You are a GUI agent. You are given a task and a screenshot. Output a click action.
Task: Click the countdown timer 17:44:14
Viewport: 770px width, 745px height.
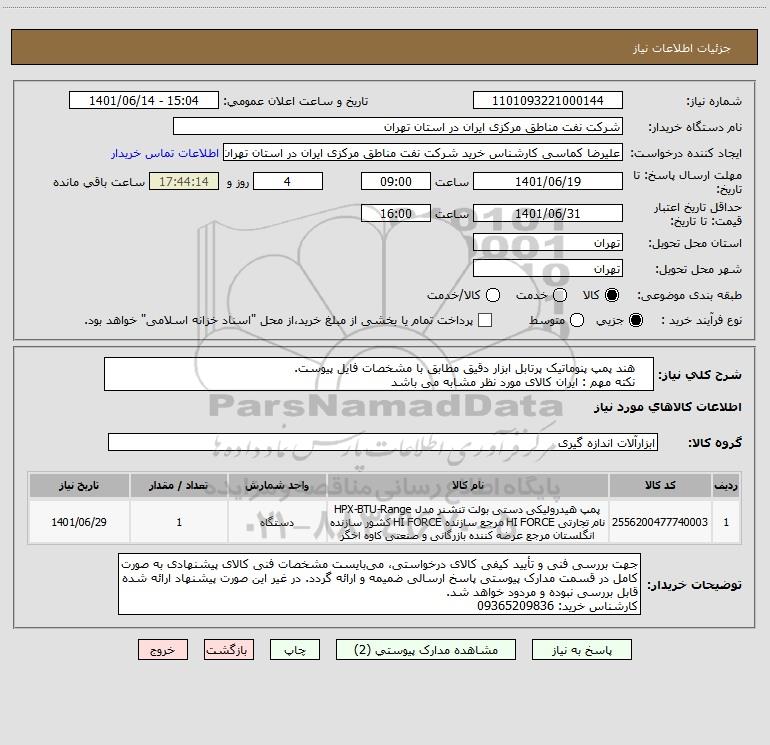[x=184, y=181]
